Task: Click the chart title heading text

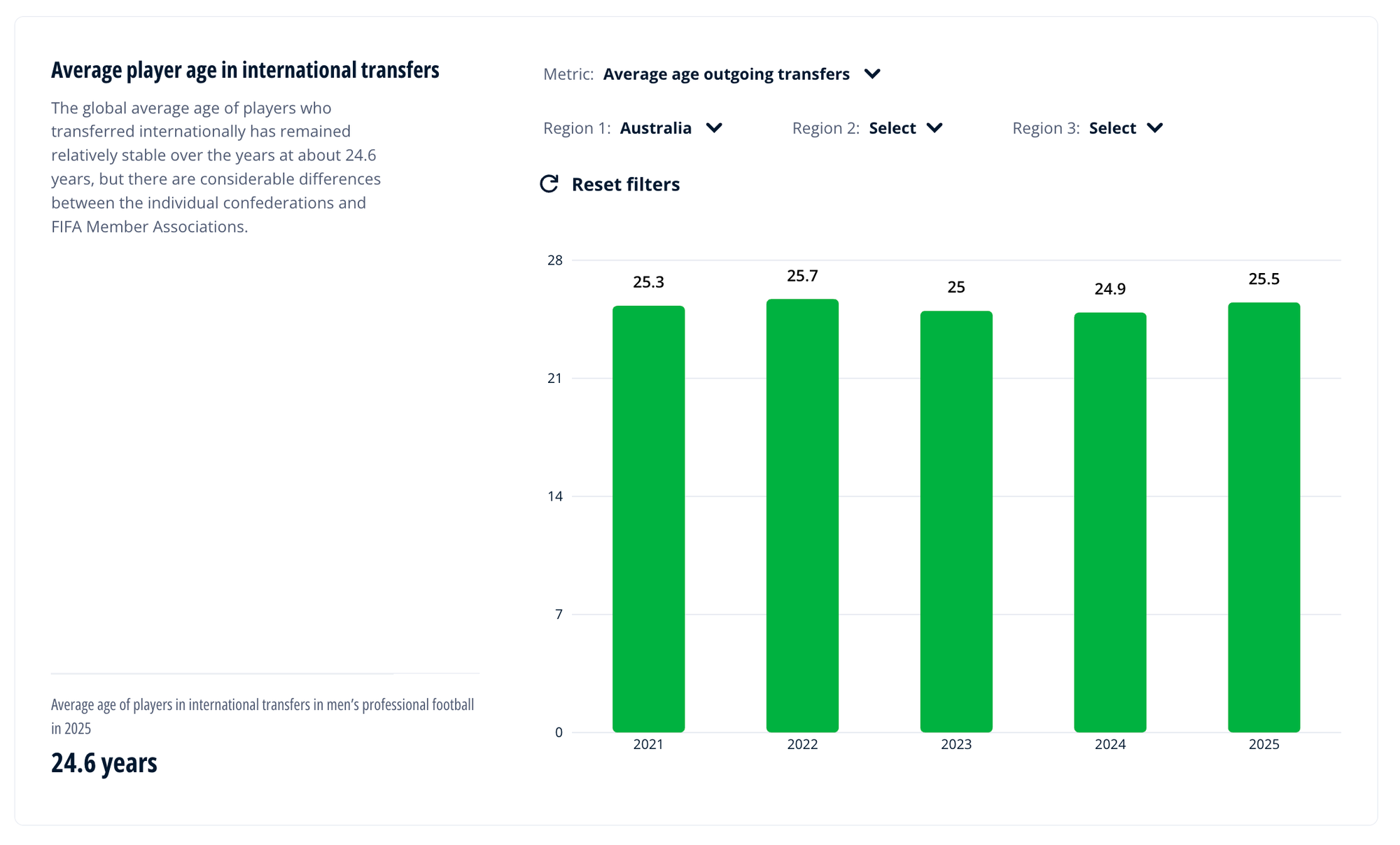Action: [x=245, y=70]
